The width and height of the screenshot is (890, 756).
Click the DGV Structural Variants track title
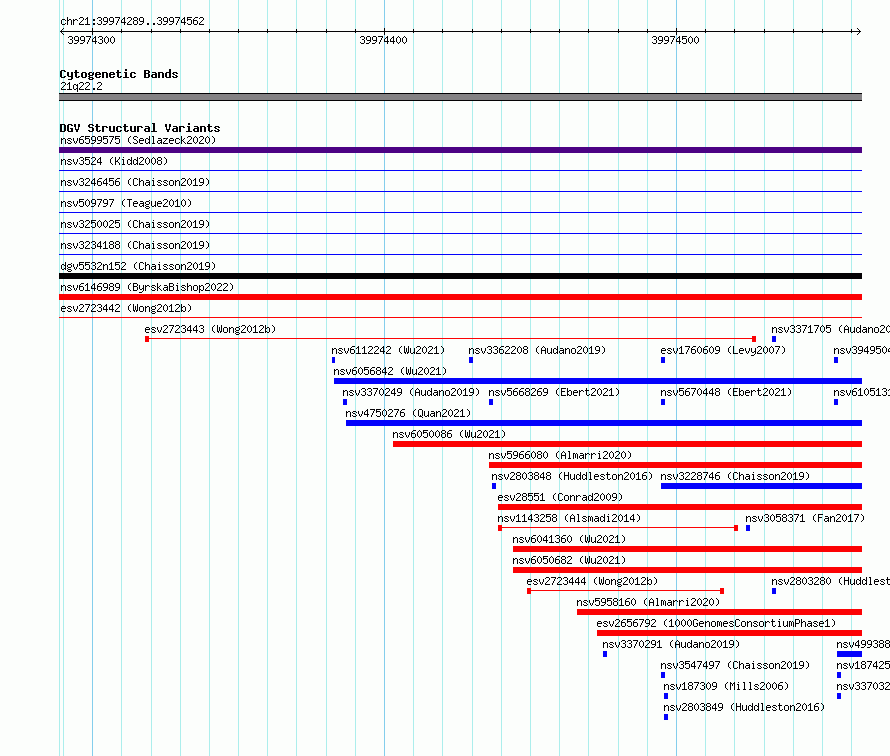[140, 128]
